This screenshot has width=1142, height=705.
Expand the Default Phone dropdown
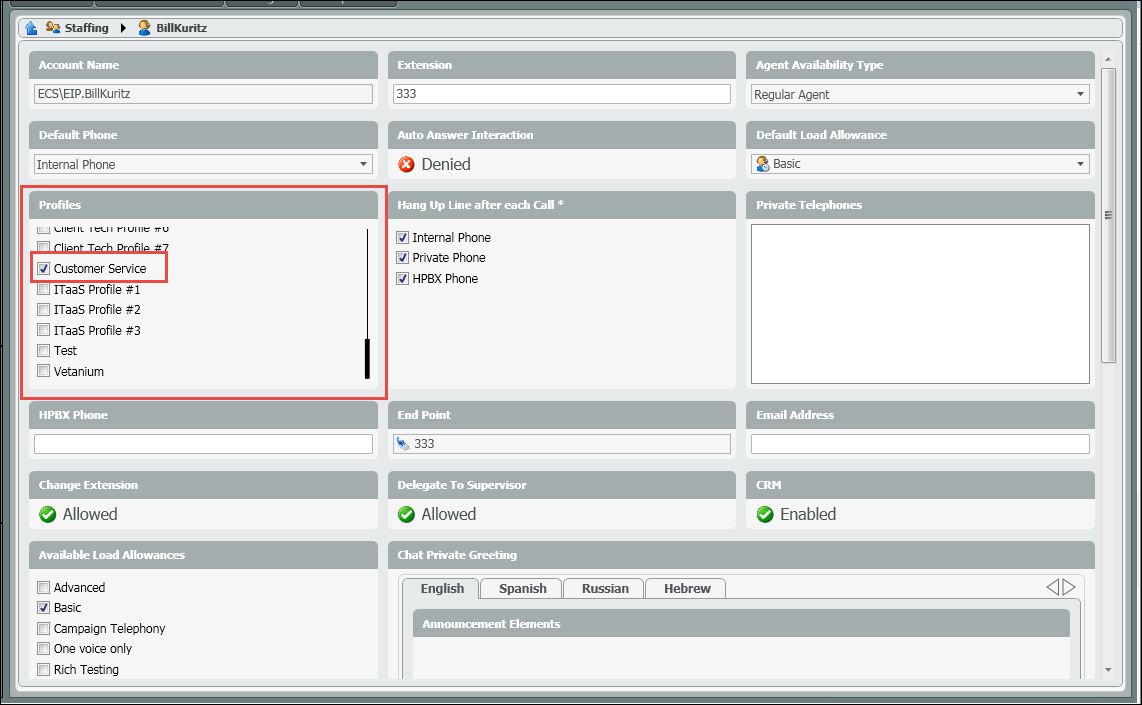[x=362, y=164]
